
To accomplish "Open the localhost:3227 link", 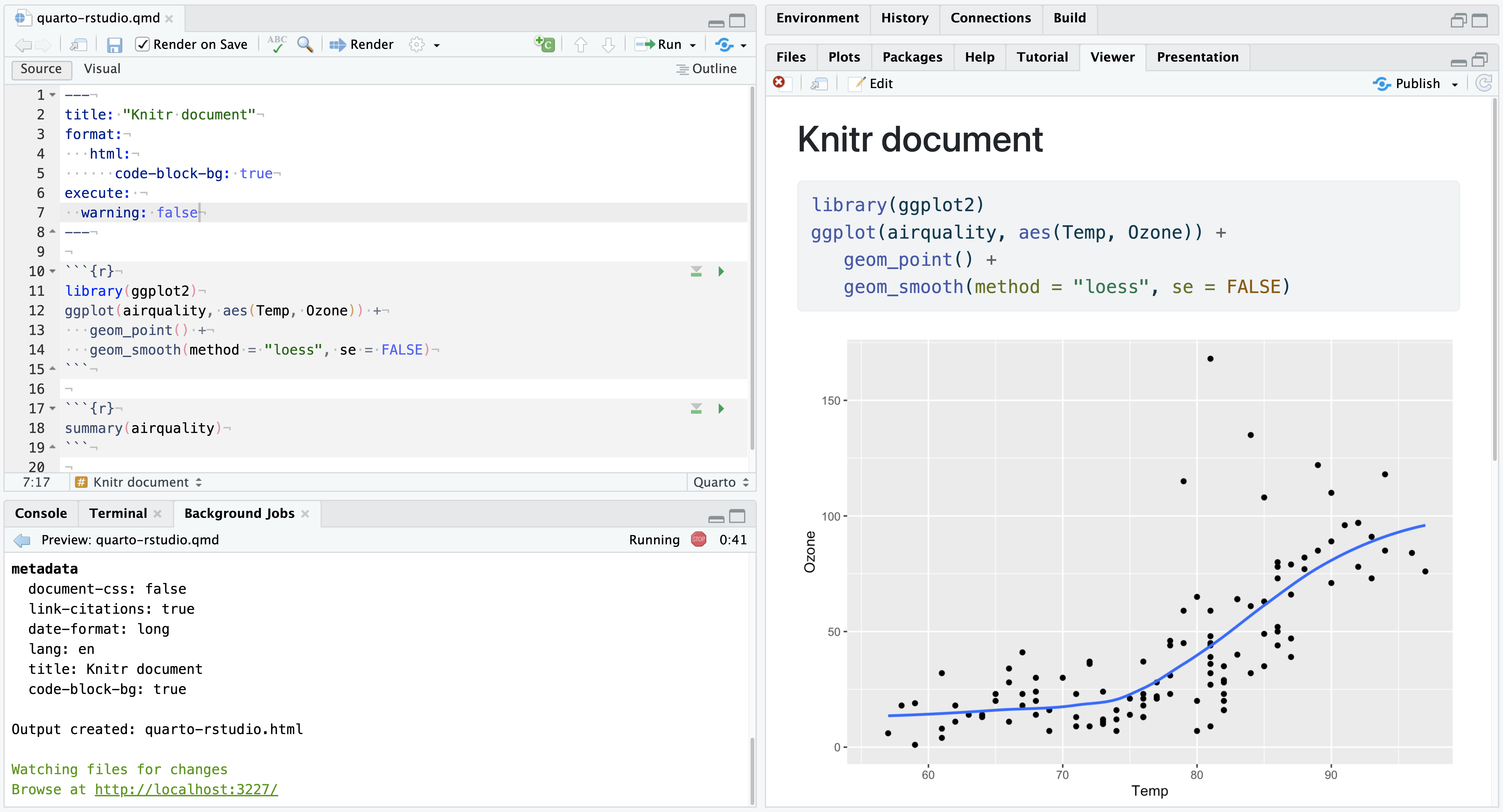I will (x=186, y=789).
